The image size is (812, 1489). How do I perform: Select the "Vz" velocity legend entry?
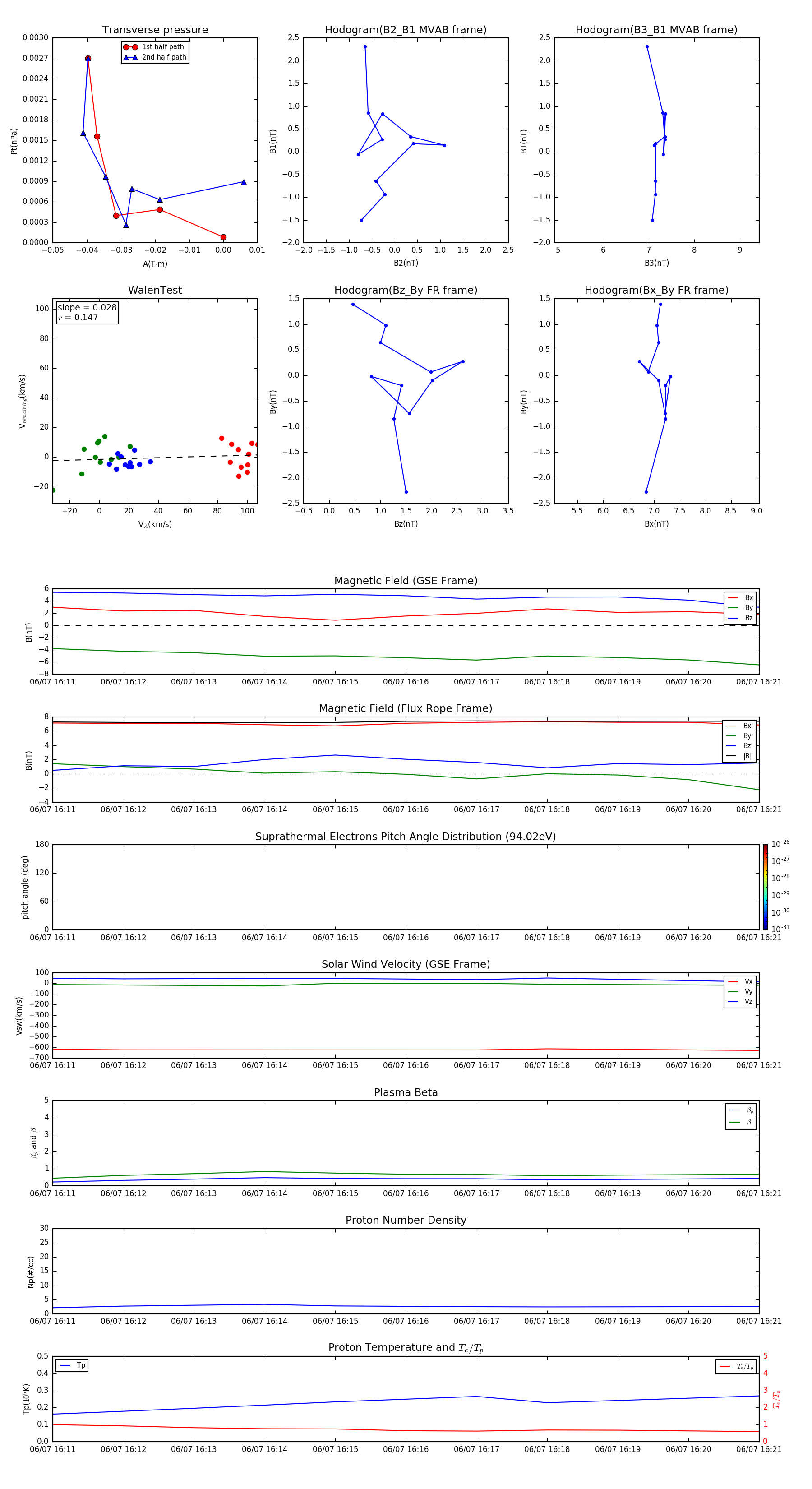(740, 1002)
